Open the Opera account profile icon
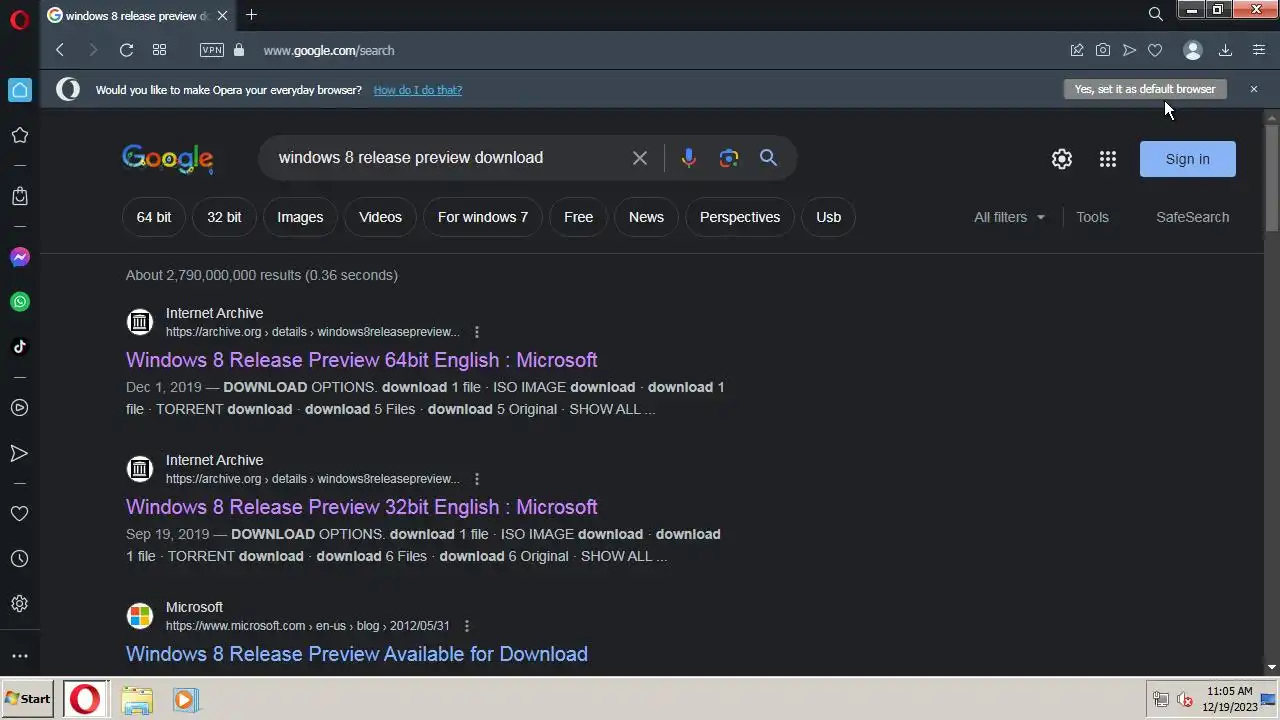Screen dimensions: 1280x720 coord(1192,50)
